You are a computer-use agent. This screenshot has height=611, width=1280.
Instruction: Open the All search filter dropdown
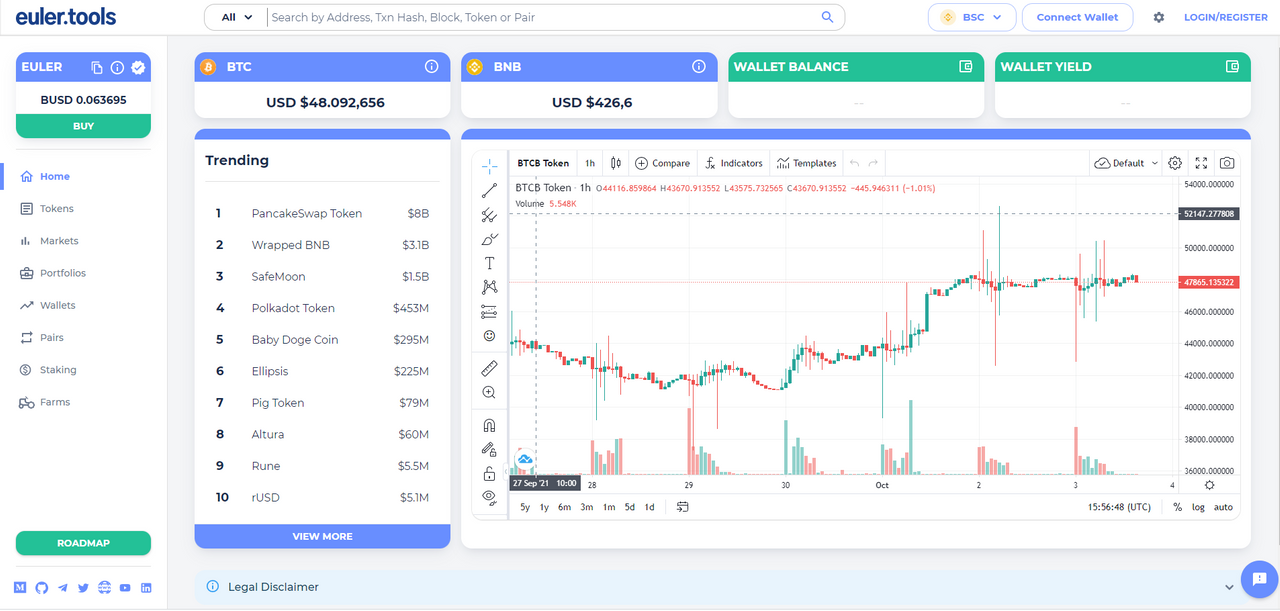tap(237, 17)
